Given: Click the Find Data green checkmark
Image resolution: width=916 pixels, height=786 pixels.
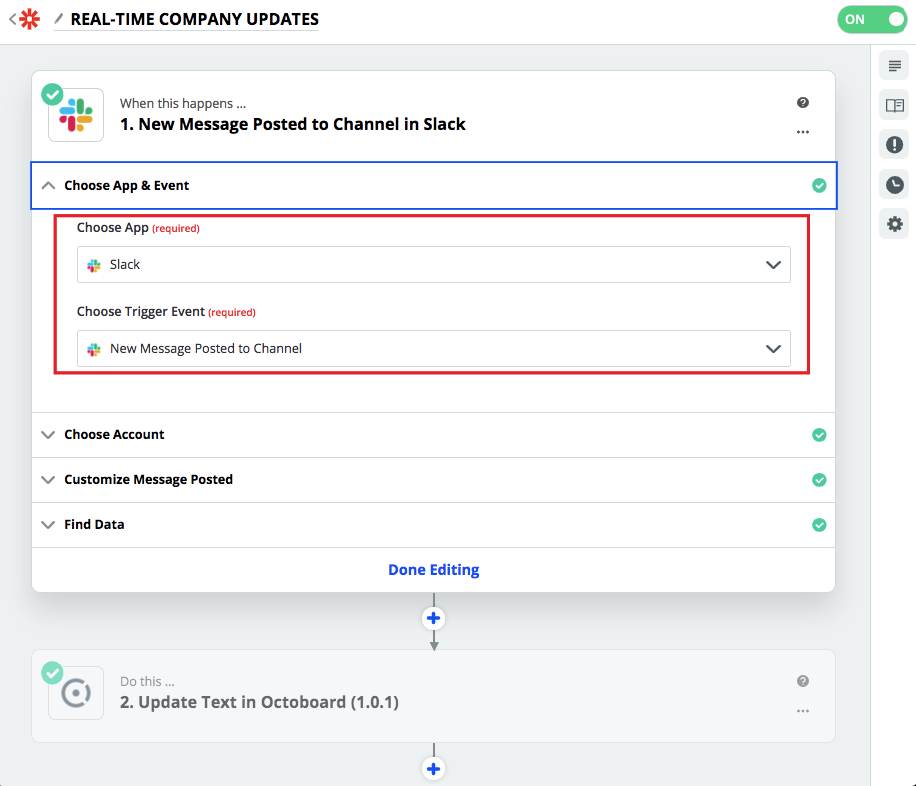Looking at the screenshot, I should pyautogui.click(x=819, y=525).
